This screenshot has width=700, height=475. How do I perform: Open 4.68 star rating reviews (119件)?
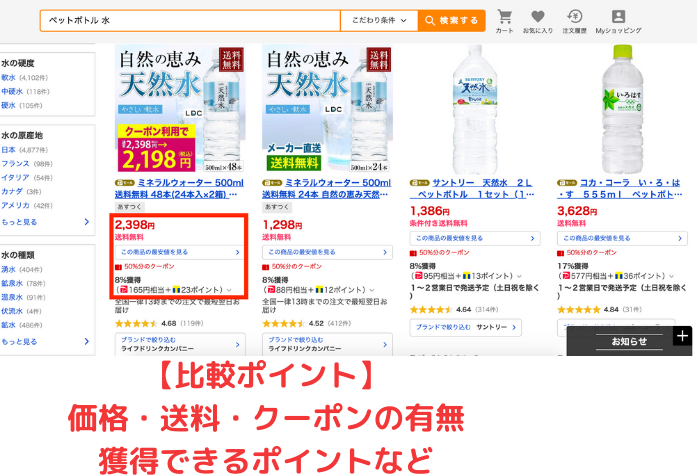pyautogui.click(x=159, y=323)
